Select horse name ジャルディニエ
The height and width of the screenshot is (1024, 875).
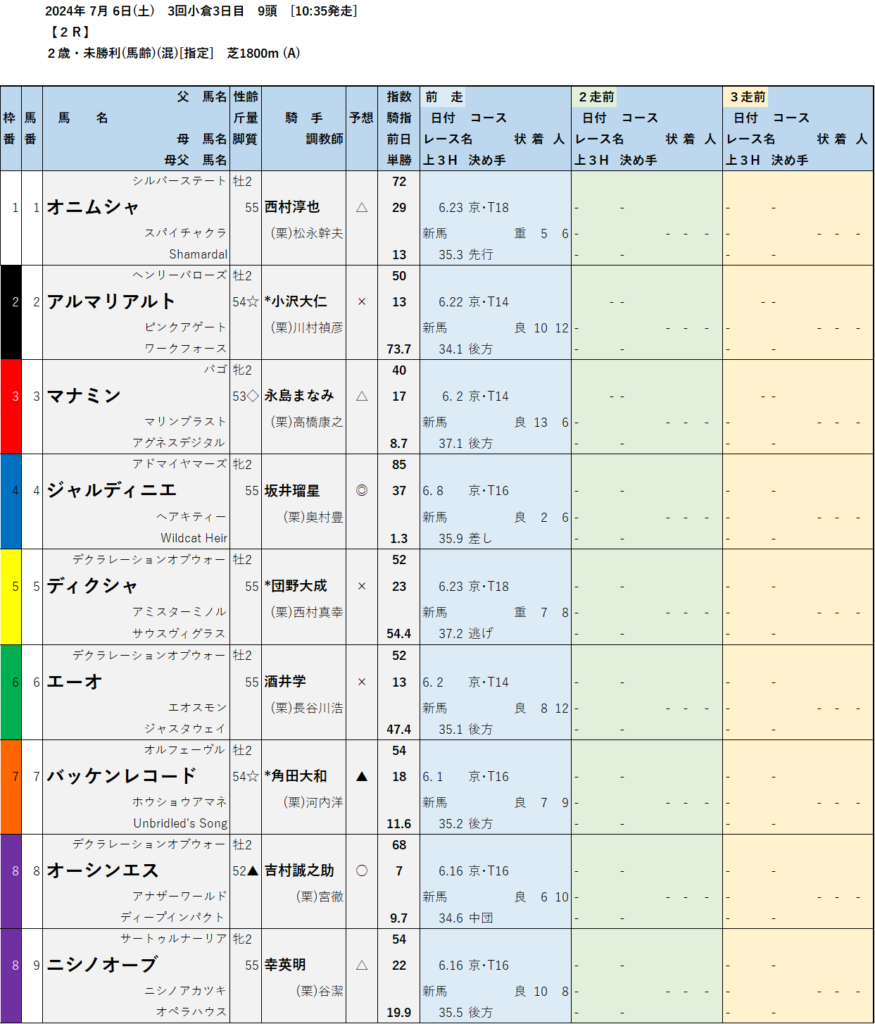pos(112,490)
